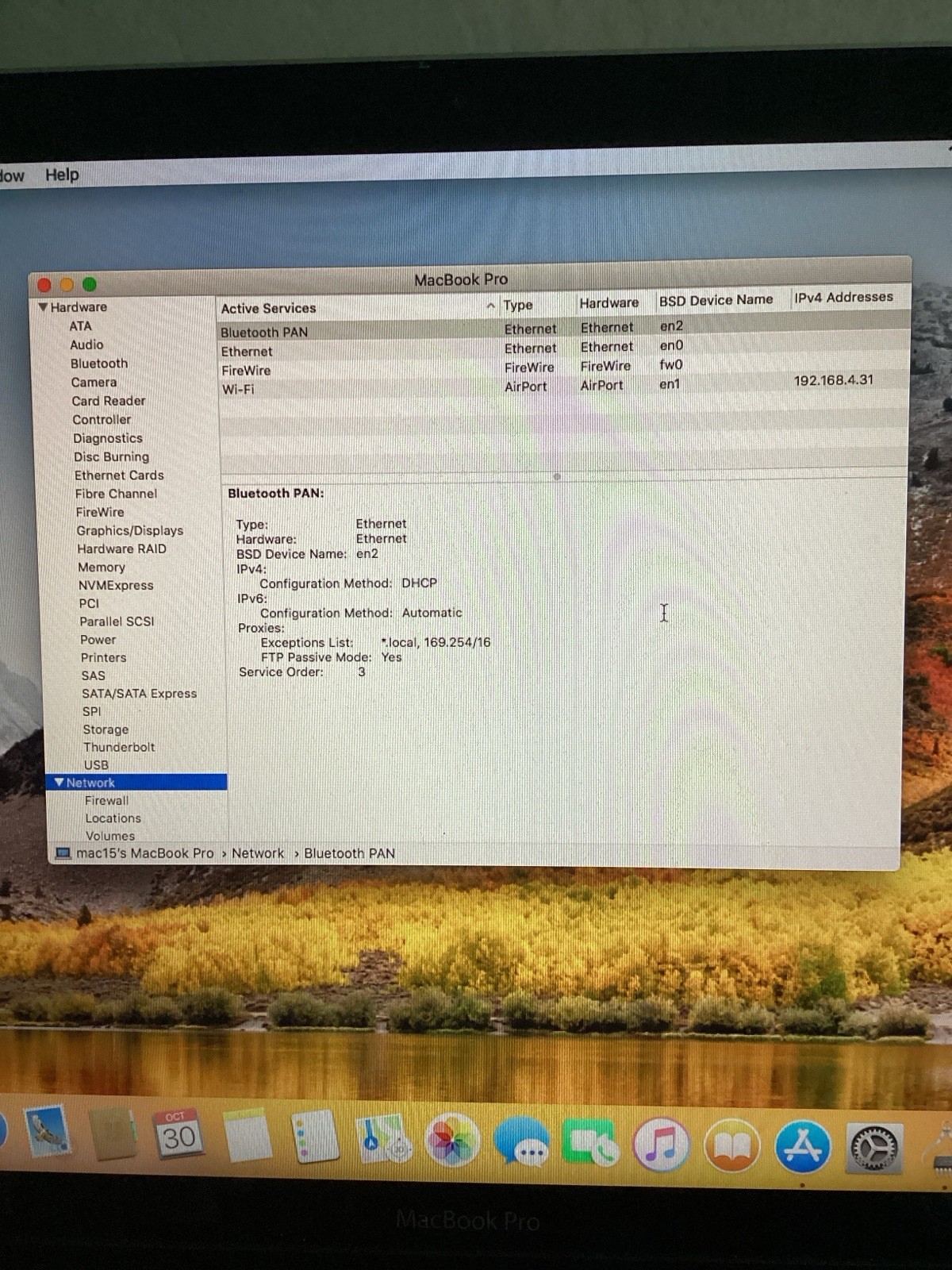952x1270 pixels.
Task: Select SATA/SATA Express item
Action: (139, 693)
